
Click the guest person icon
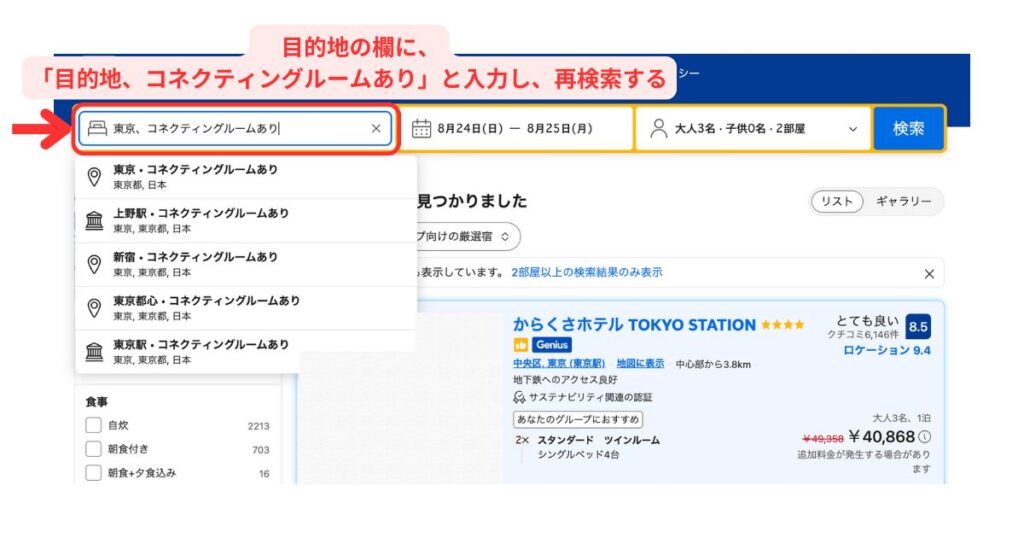[659, 129]
